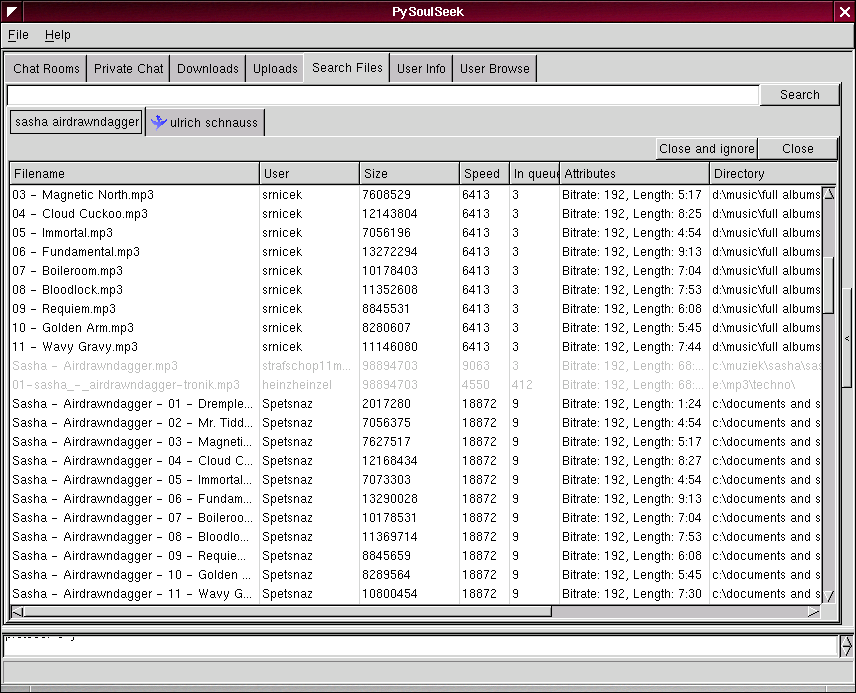
Task: Sort results by Size column header
Action: (409, 174)
